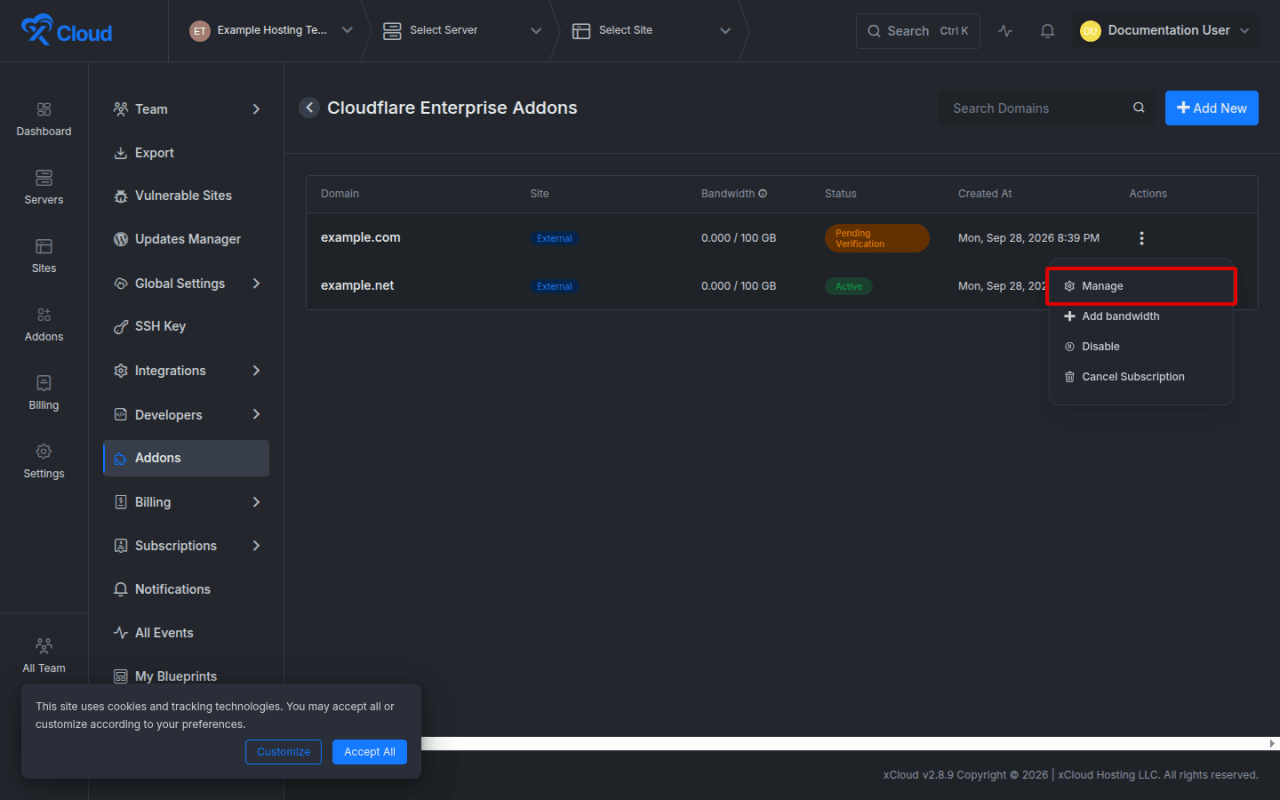
Task: Click the magnifier icon in Search Domains
Action: [1138, 108]
